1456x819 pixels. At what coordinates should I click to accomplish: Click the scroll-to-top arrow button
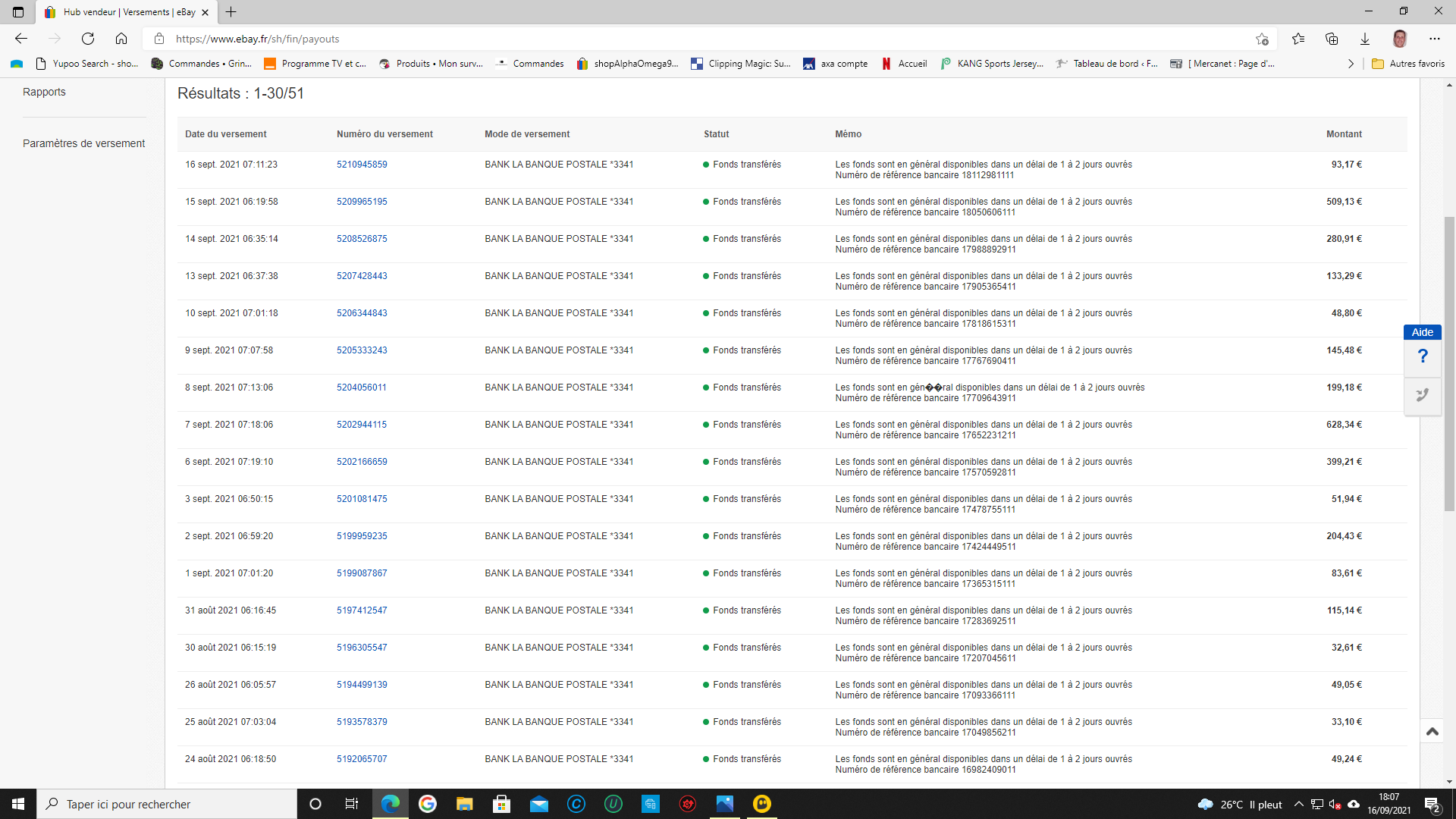click(x=1432, y=731)
